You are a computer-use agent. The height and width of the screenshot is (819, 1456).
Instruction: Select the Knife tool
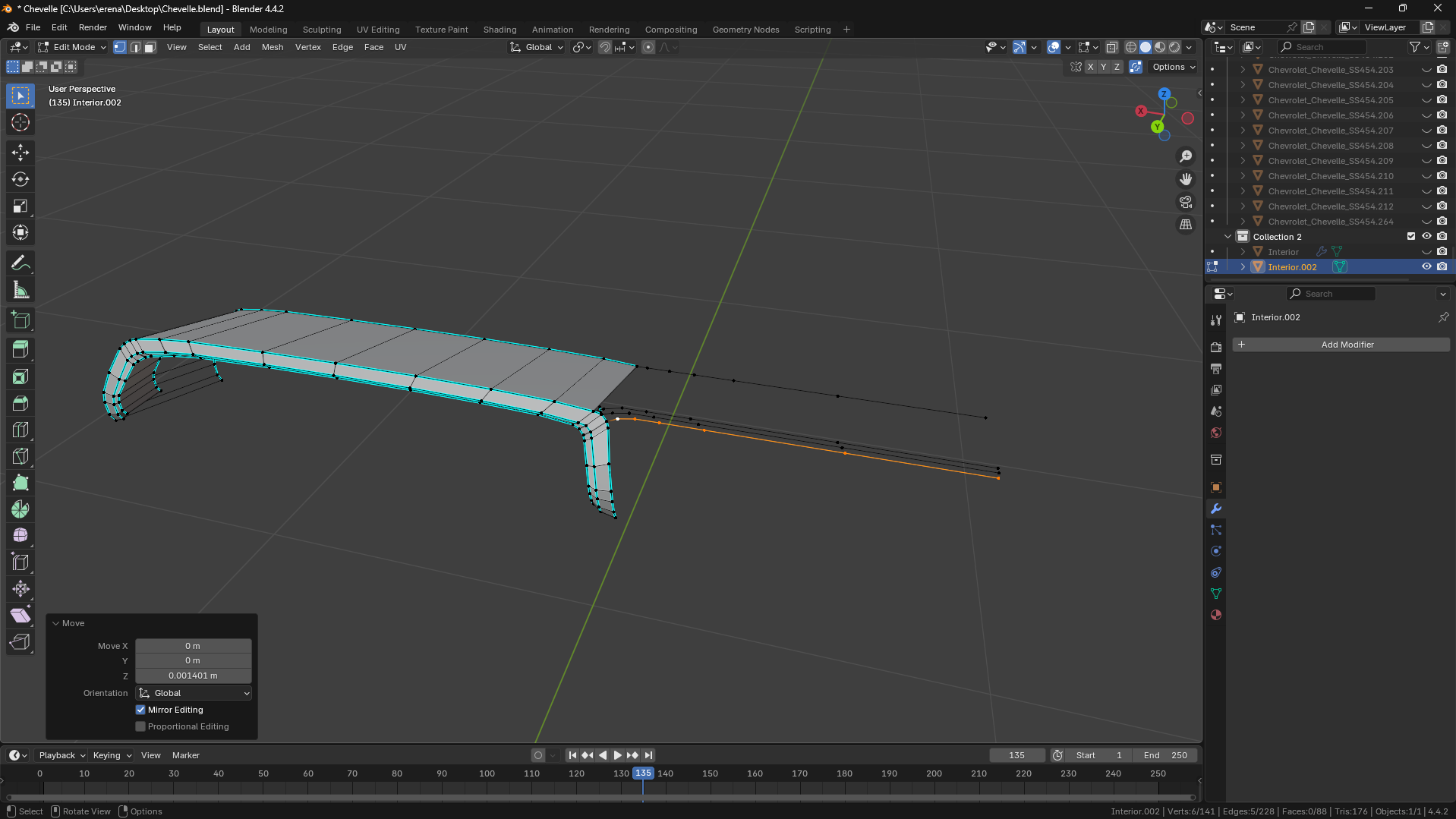click(20, 456)
